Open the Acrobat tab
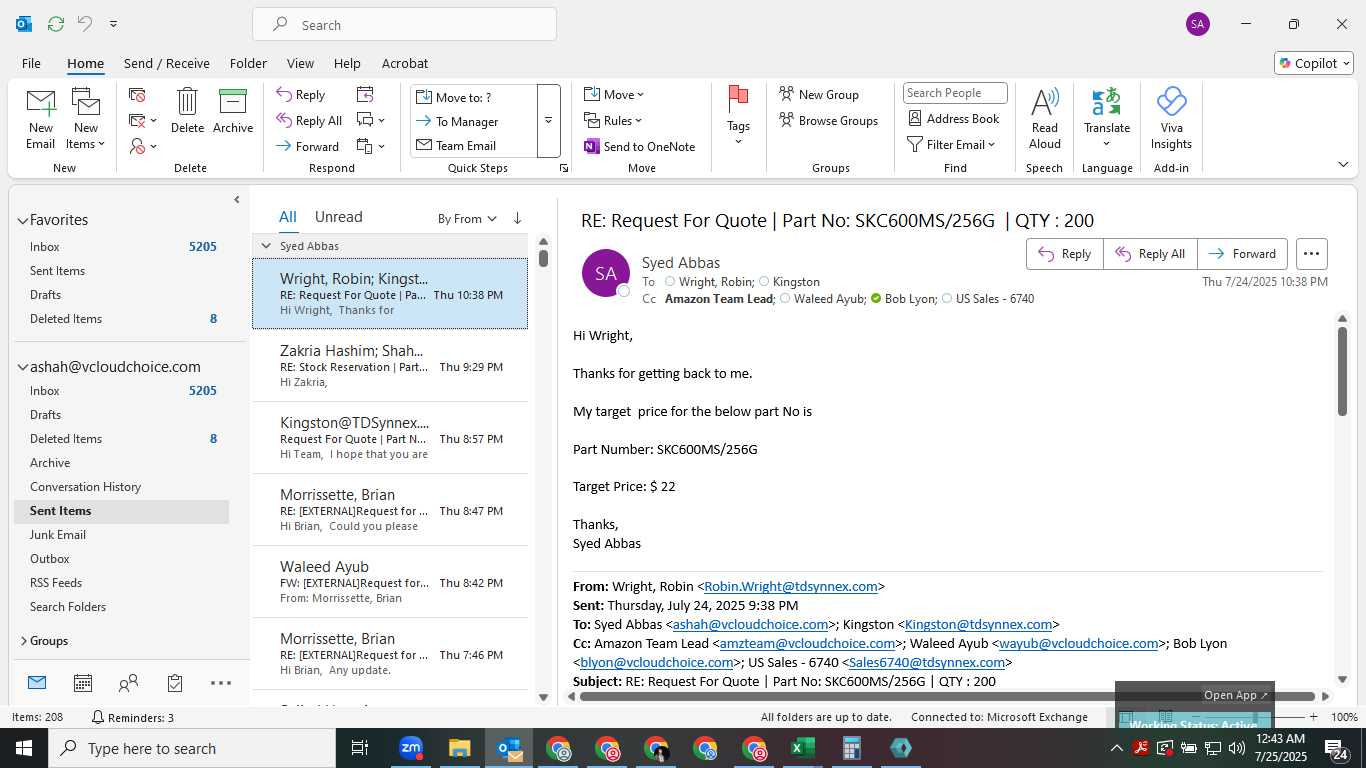The height and width of the screenshot is (768, 1366). [x=405, y=63]
